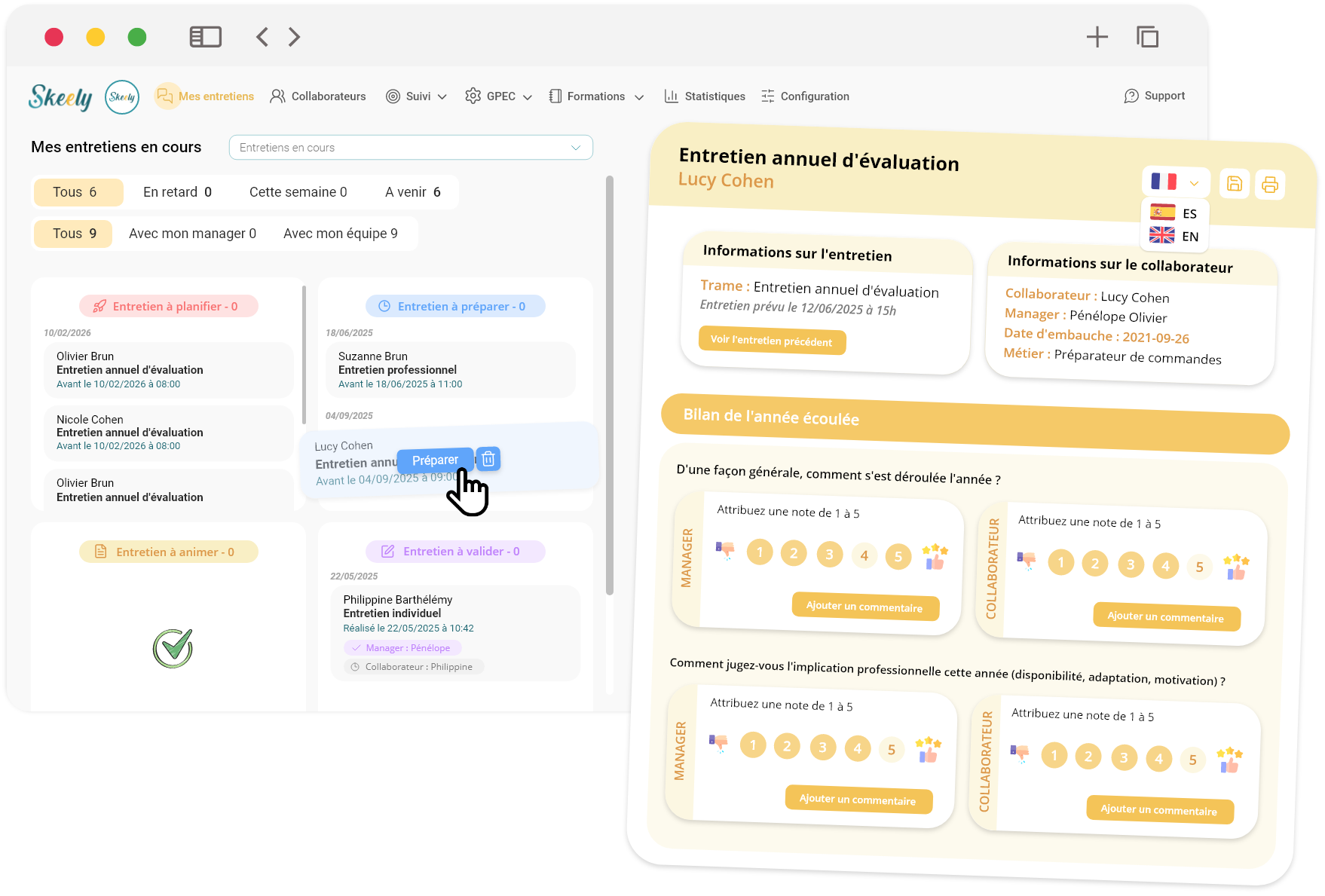Open Statistiques via the chart icon
Viewport: 1325px width, 896px height.
pyautogui.click(x=671, y=96)
